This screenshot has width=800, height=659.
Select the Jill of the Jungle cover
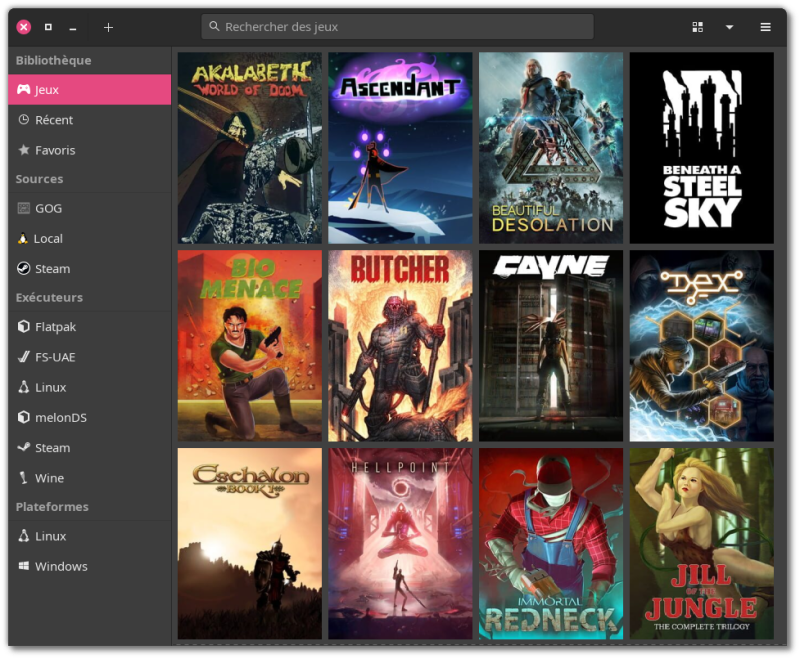(x=701, y=543)
